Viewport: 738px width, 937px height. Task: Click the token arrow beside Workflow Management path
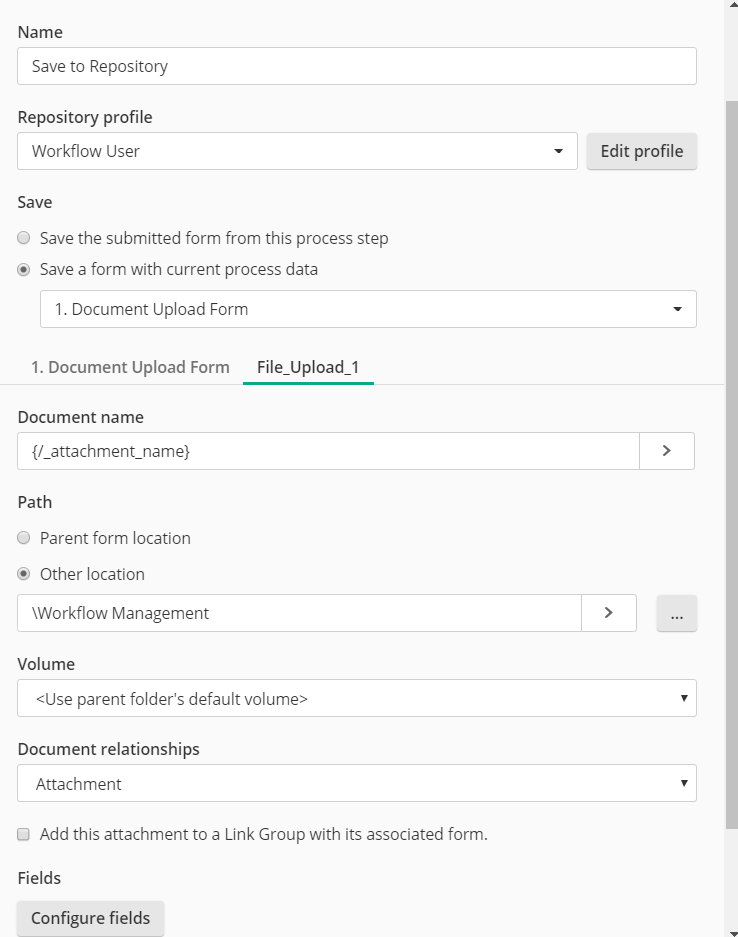tap(608, 613)
